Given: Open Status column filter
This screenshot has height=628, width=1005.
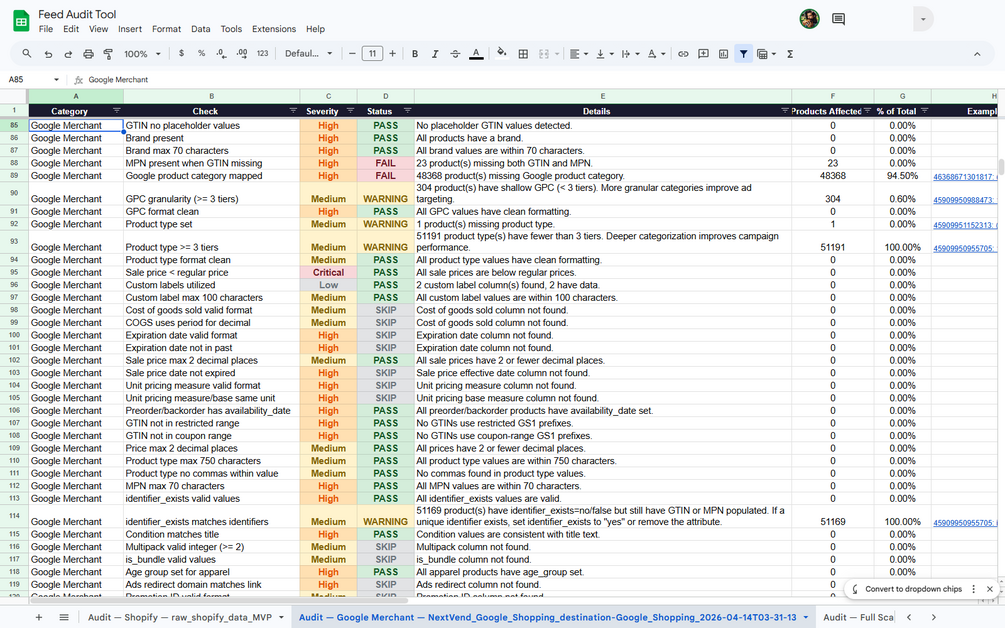Looking at the screenshot, I should click(407, 111).
